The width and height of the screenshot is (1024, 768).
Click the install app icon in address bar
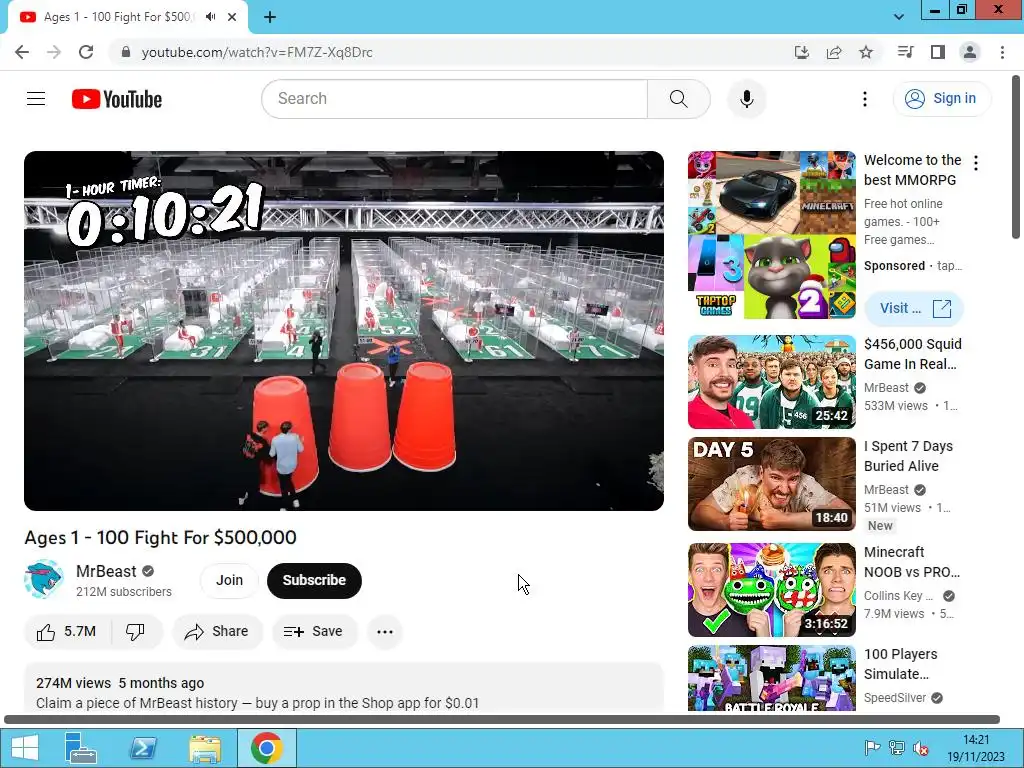[x=802, y=52]
